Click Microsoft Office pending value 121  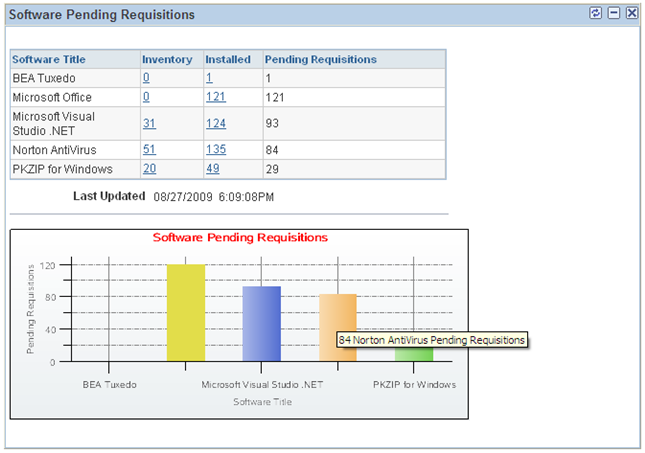tap(275, 98)
